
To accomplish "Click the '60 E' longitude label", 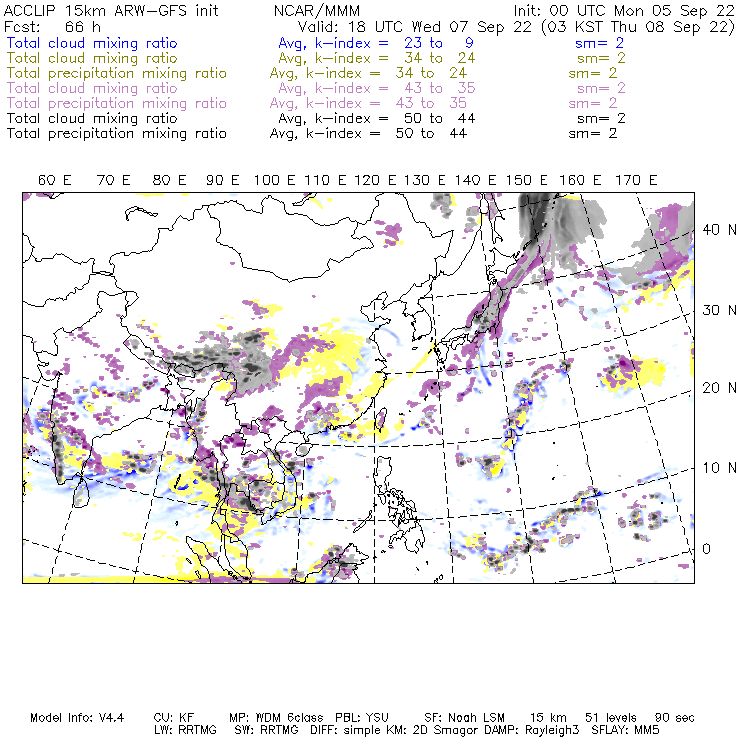I will tap(54, 180).
